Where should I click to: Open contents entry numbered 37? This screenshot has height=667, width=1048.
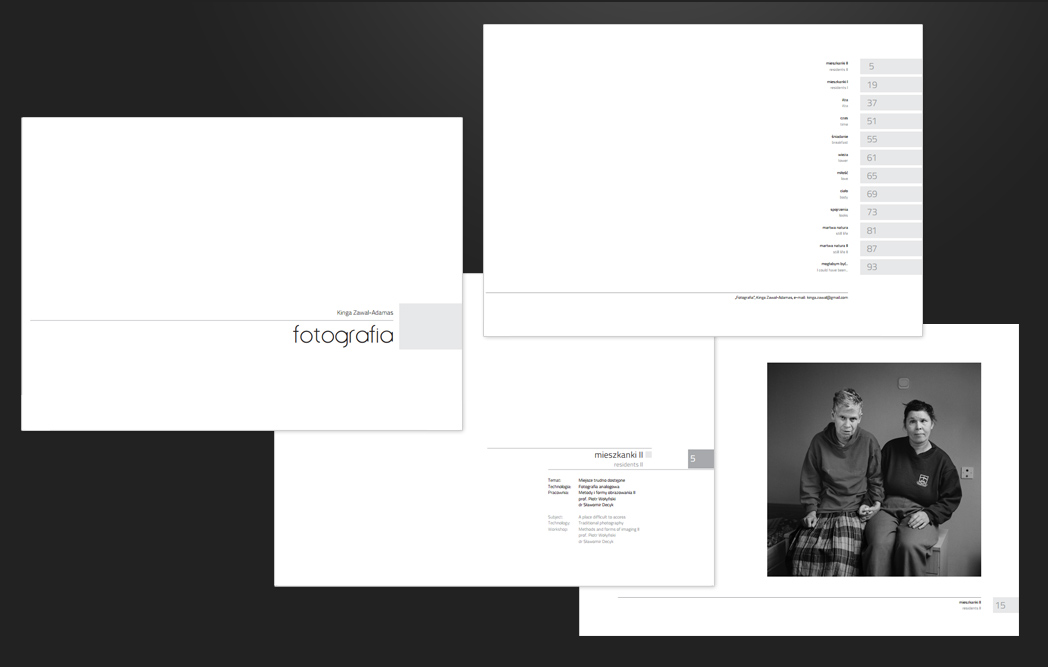(890, 103)
